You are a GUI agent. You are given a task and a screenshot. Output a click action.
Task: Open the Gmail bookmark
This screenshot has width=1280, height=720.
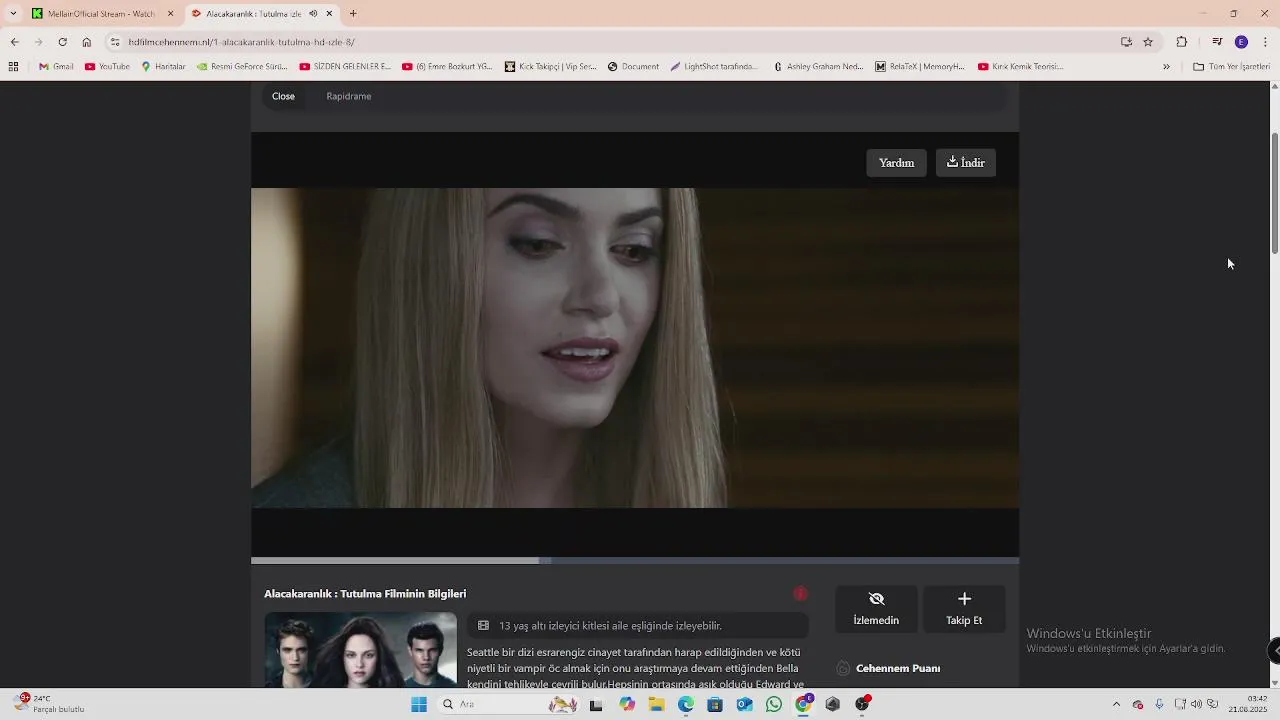[56, 67]
